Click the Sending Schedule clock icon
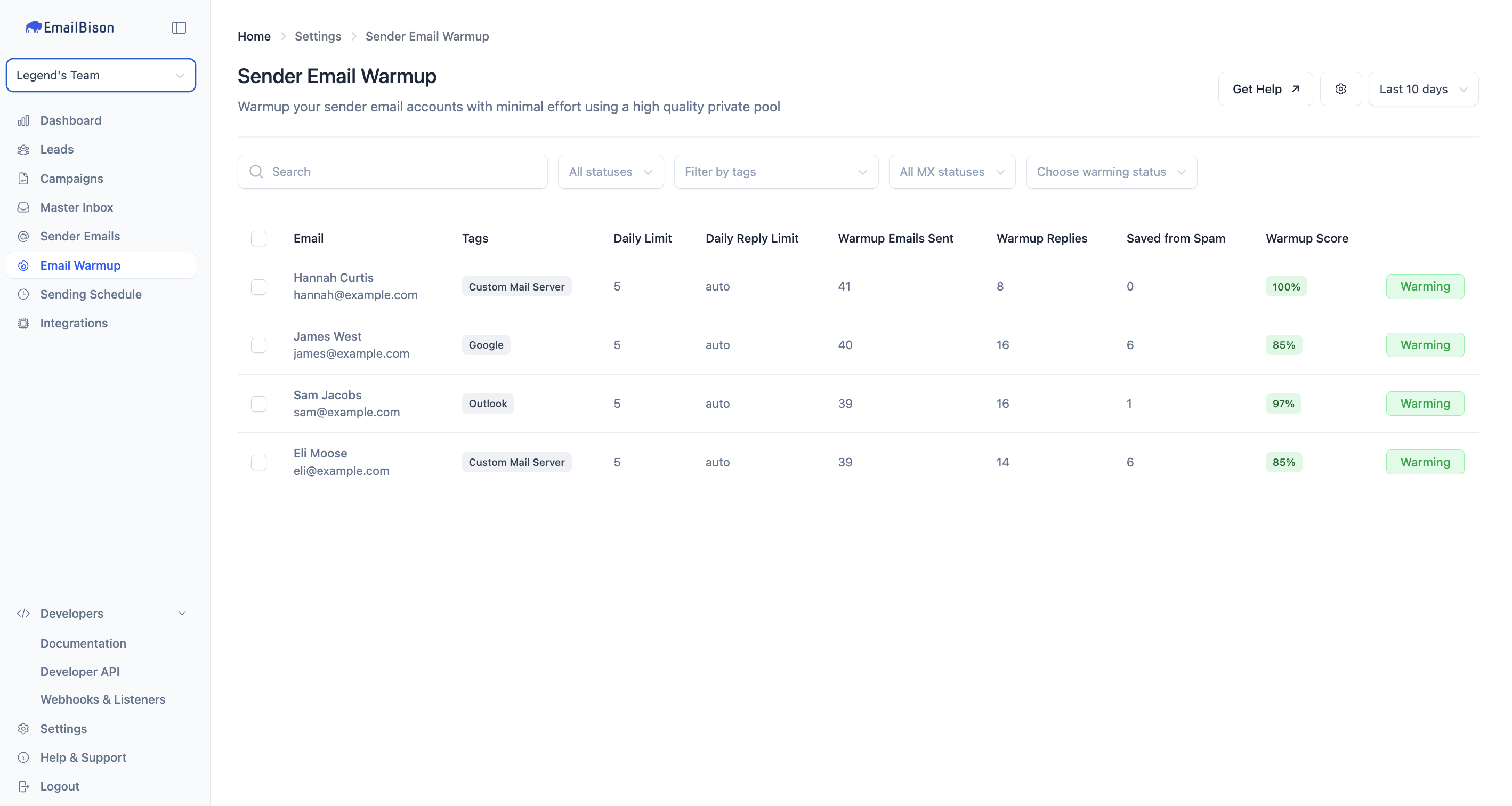 click(x=23, y=295)
